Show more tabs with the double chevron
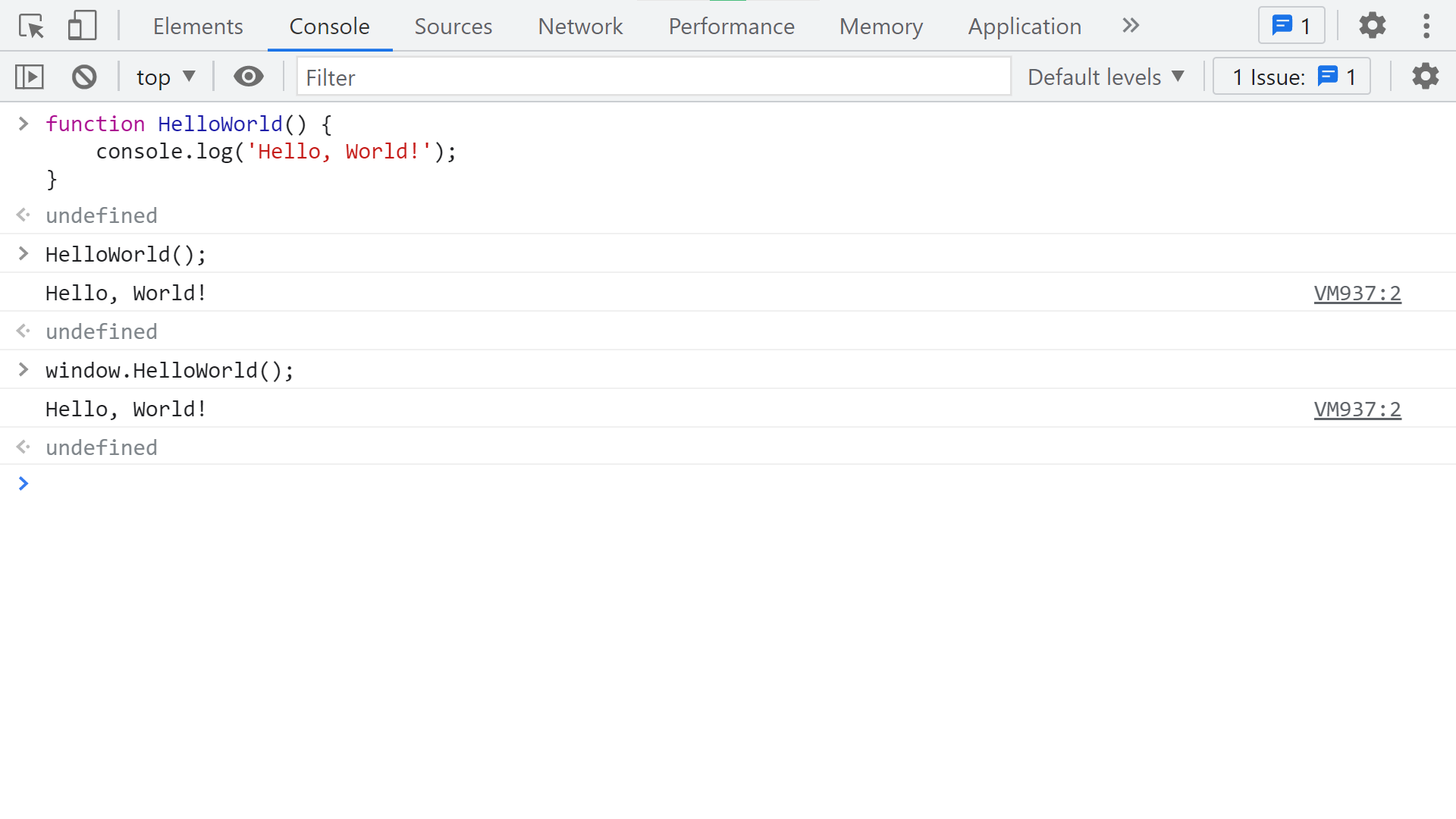 pyautogui.click(x=1131, y=26)
